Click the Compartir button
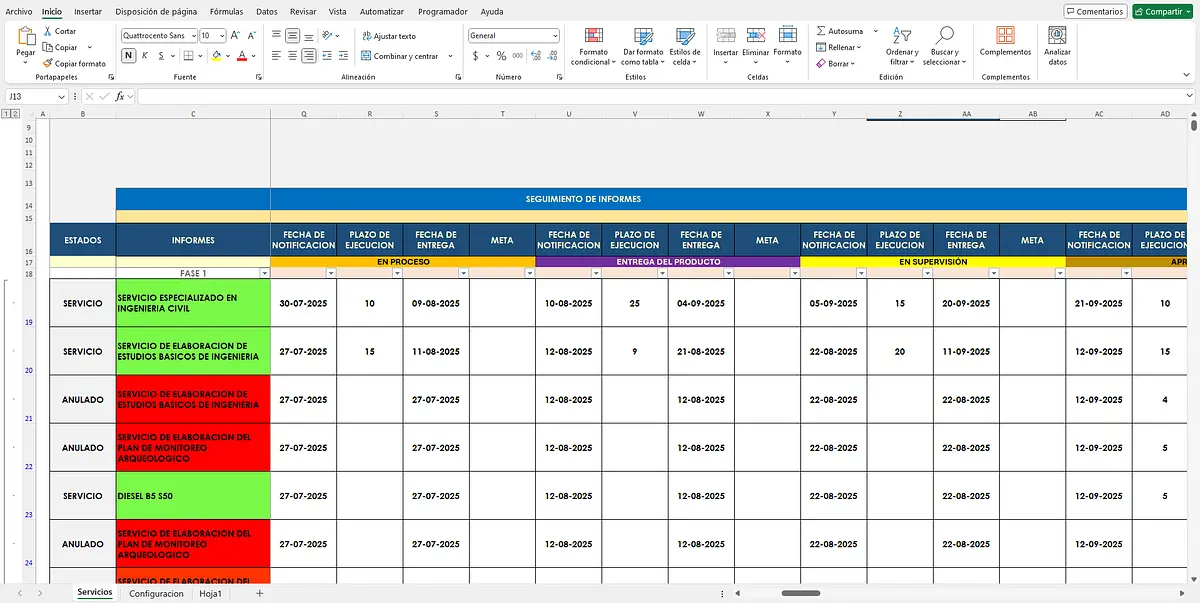 pyautogui.click(x=1162, y=11)
